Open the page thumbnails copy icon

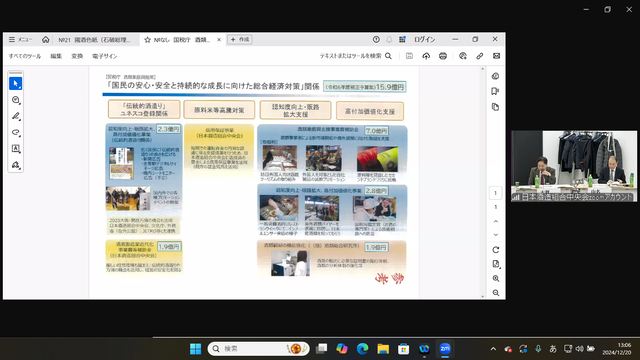496,107
